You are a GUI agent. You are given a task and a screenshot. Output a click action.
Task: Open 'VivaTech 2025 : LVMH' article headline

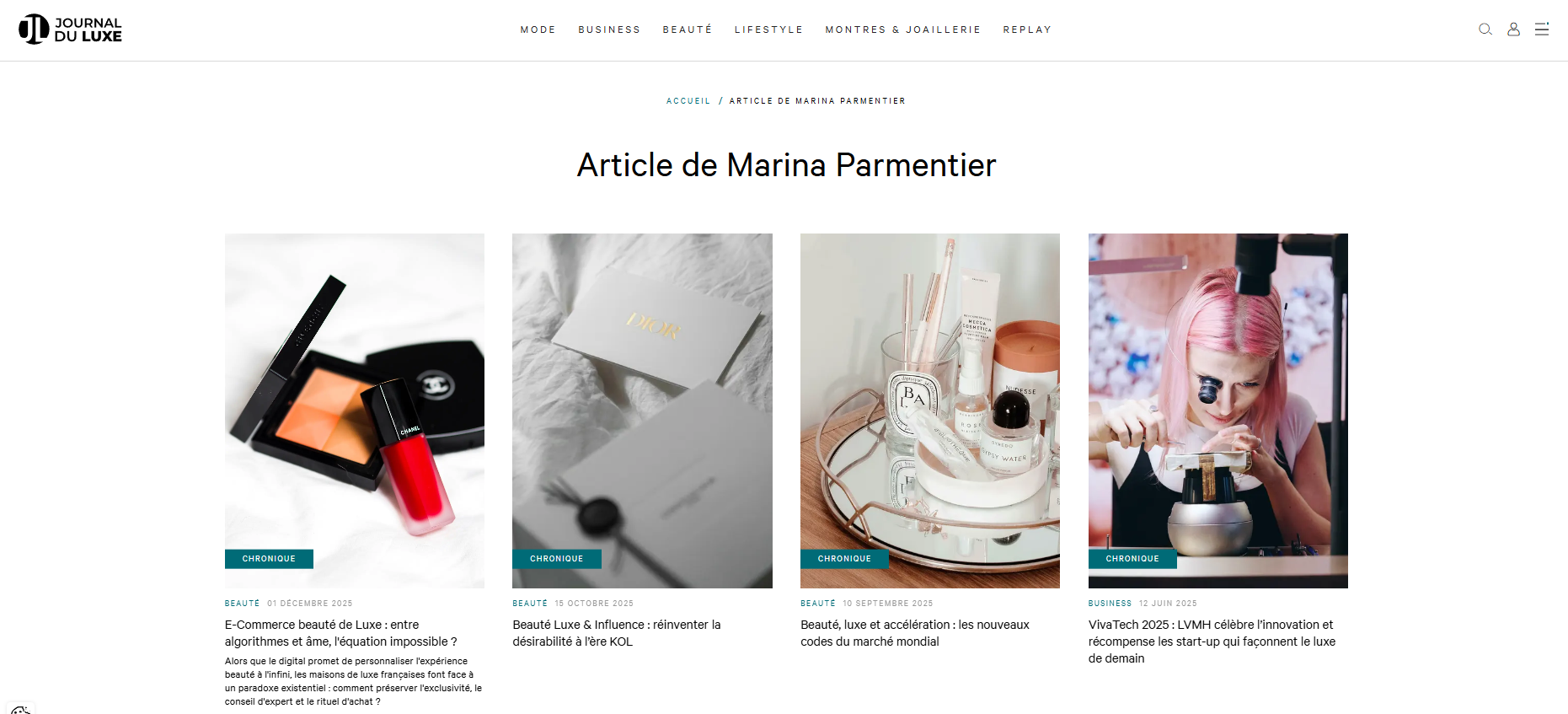[x=1212, y=642]
